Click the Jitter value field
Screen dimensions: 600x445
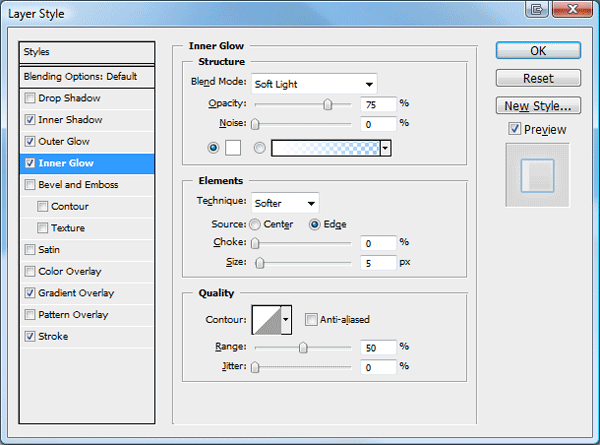[378, 368]
